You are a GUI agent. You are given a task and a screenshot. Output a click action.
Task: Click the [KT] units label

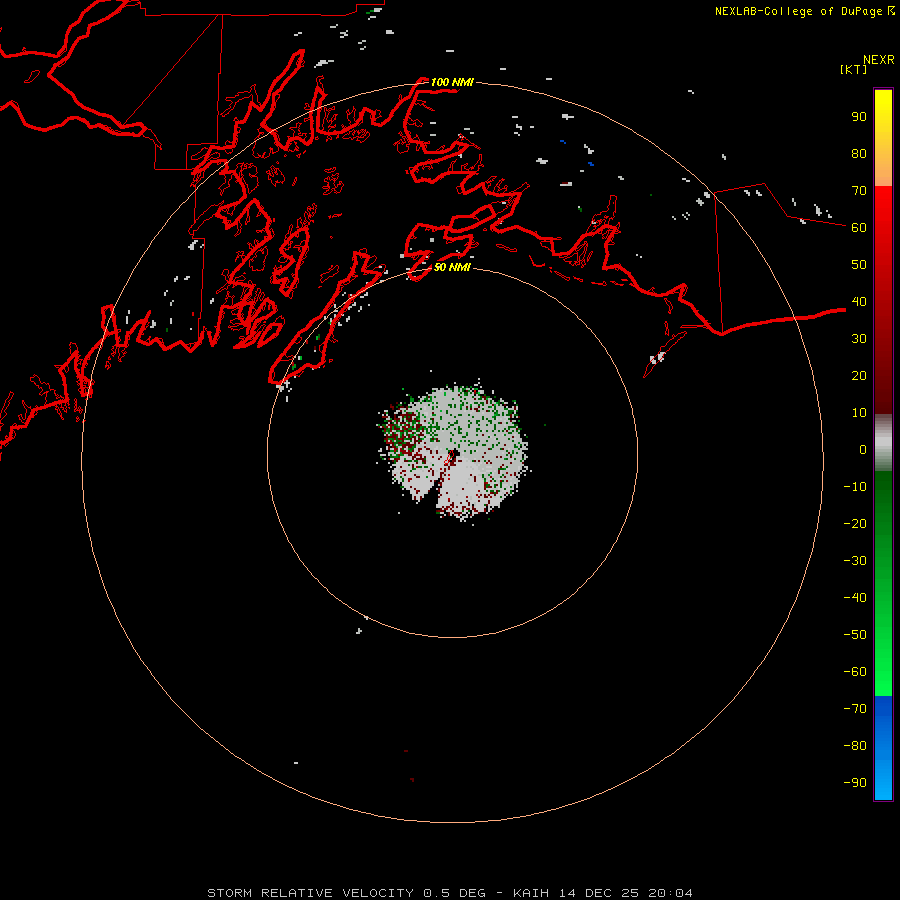pos(853,69)
